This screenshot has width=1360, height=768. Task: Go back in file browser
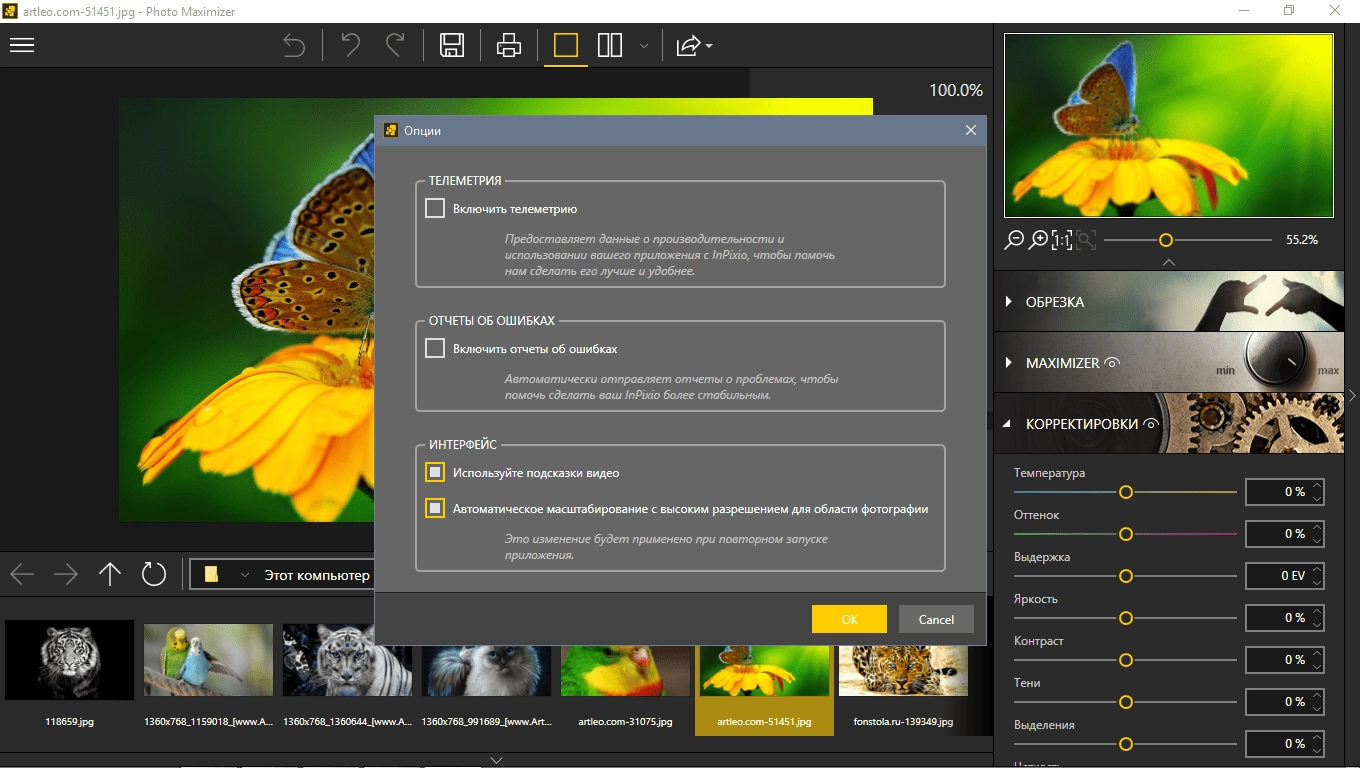[x=22, y=574]
